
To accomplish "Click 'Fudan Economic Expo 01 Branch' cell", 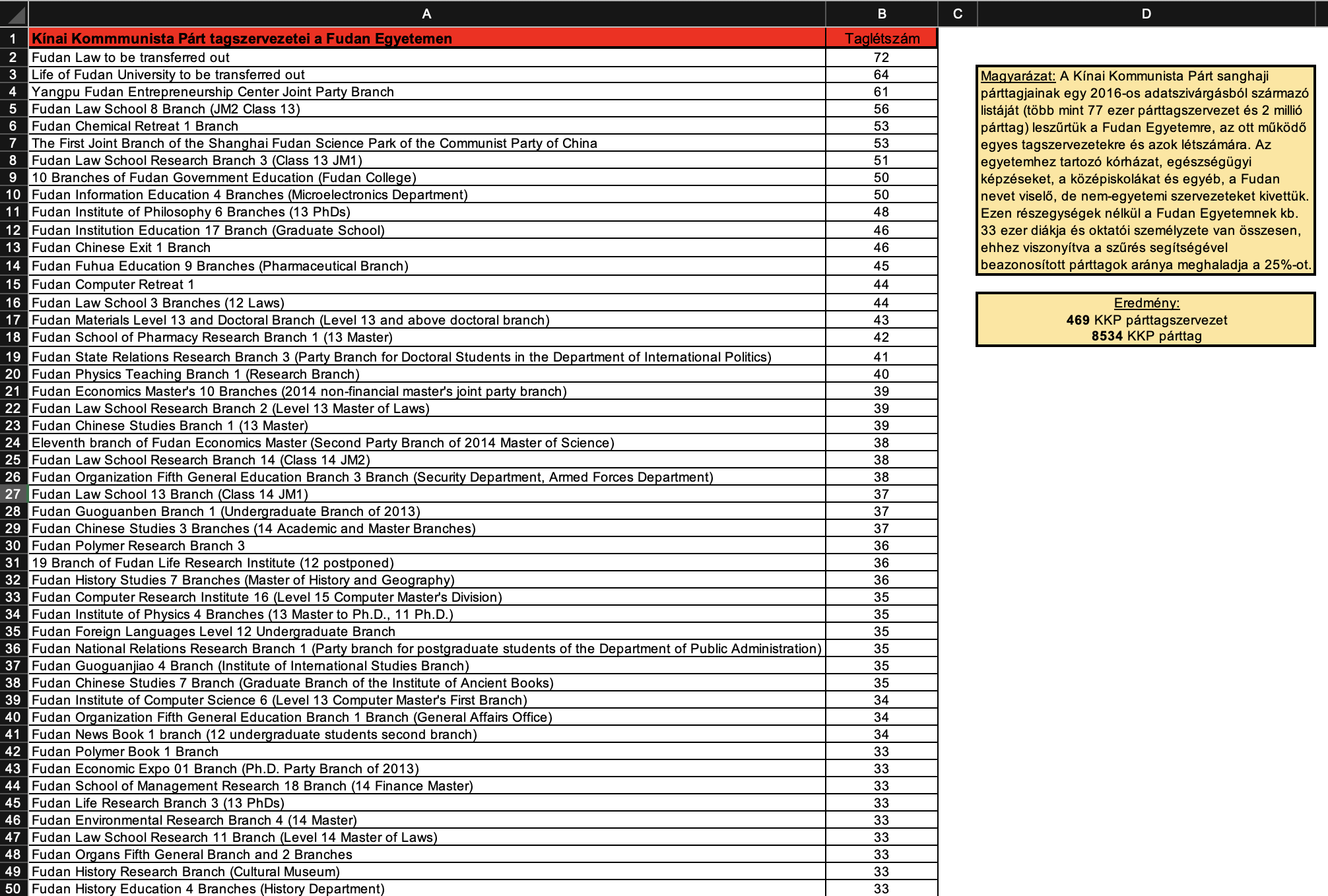I will [427, 769].
